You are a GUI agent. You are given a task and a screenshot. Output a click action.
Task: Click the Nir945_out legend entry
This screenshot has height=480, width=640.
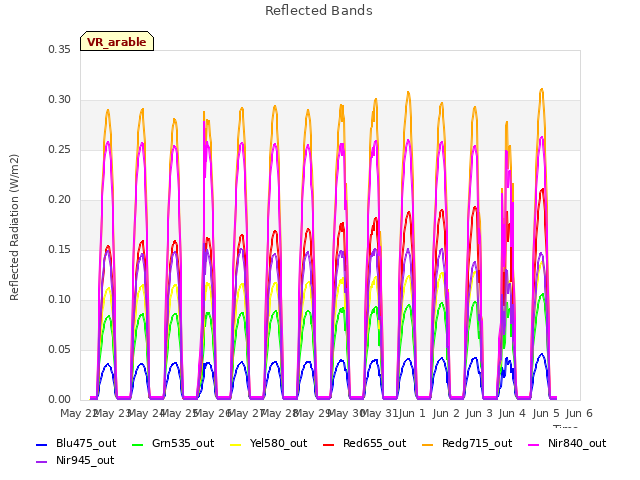(x=75, y=460)
